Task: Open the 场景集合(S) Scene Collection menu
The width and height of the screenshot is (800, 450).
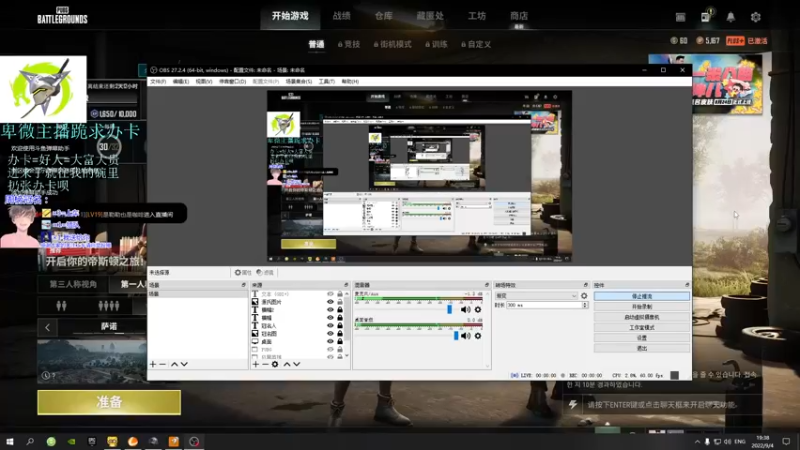Action: tap(298, 82)
